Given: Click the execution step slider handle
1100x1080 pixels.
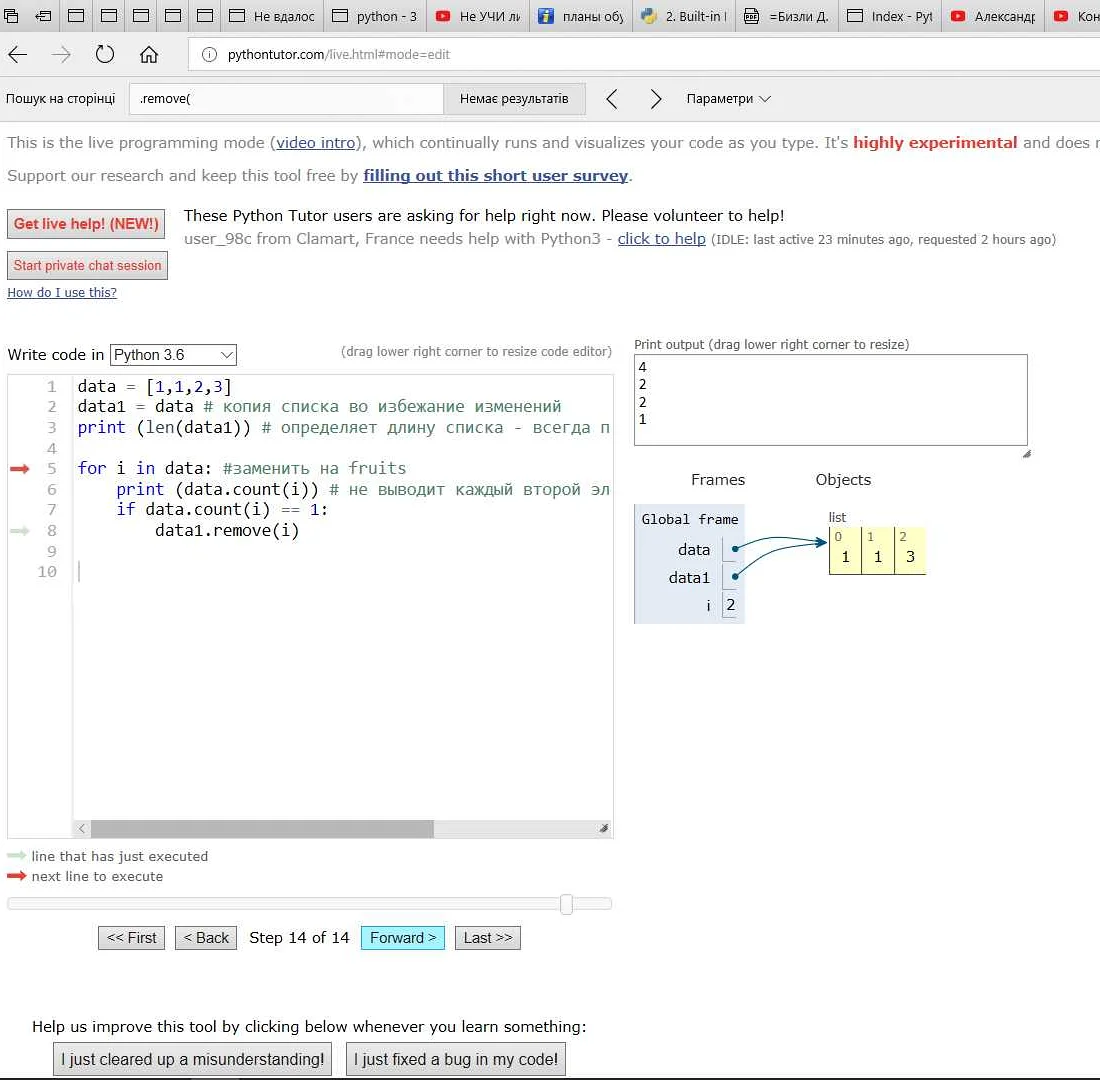Looking at the screenshot, I should pyautogui.click(x=566, y=904).
